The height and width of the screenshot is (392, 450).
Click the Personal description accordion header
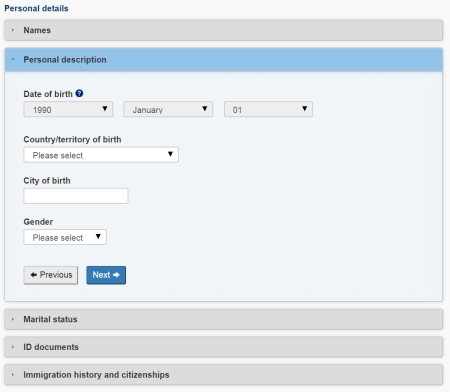(x=224, y=60)
